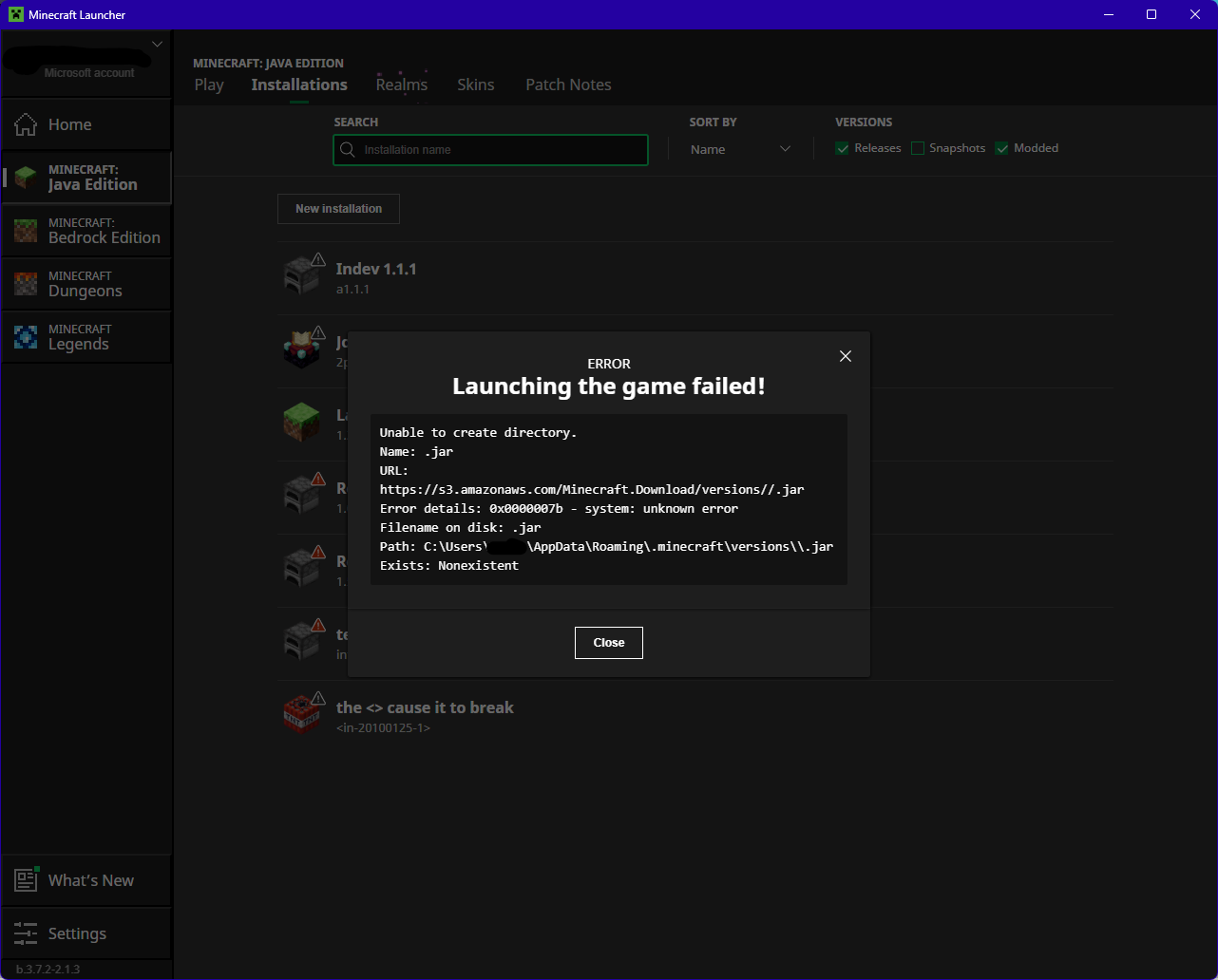Click the creeper icon in title bar

pos(15,14)
